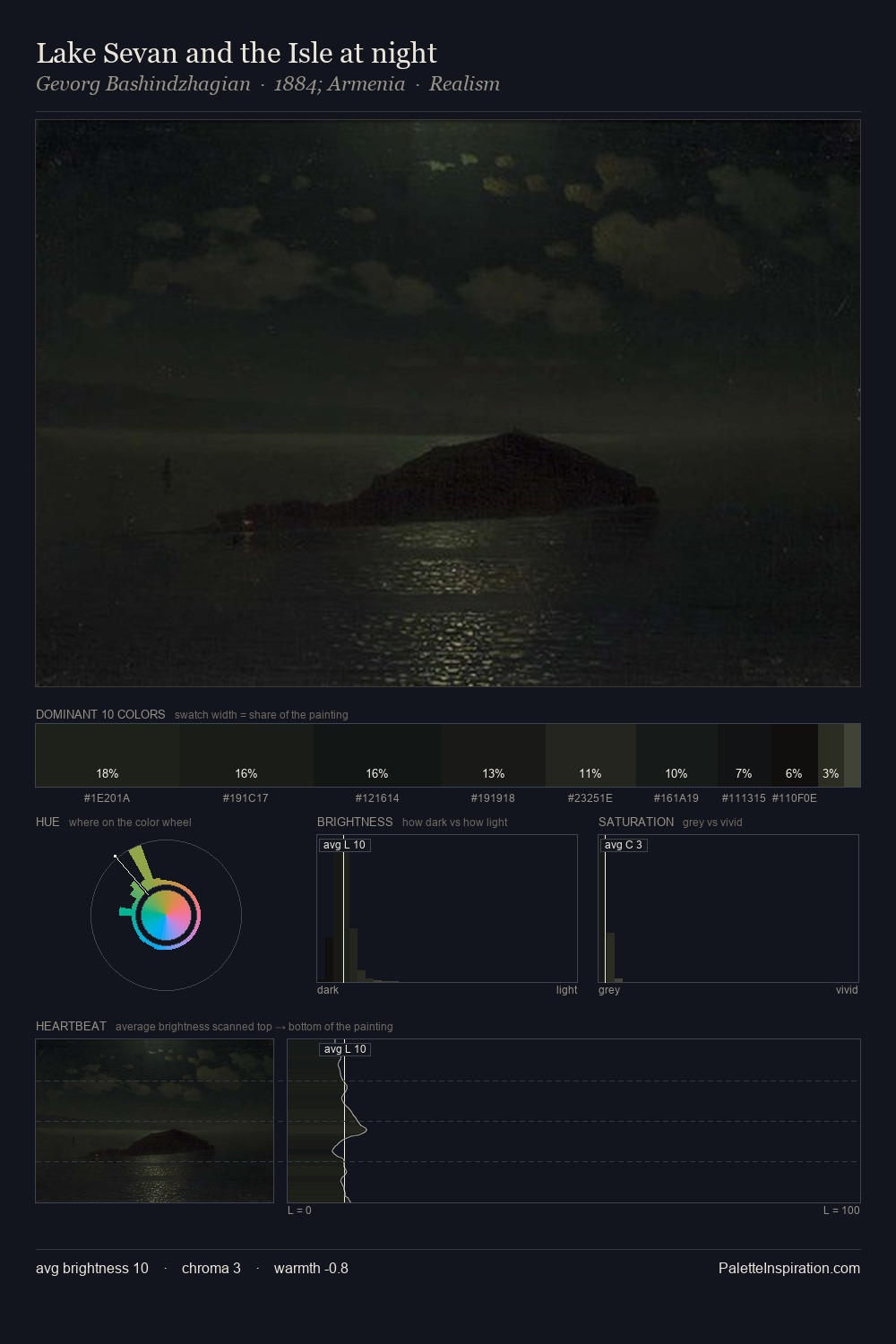Click the 'L = 100' axis label
Screen dimensions: 896x1344
point(841,1210)
